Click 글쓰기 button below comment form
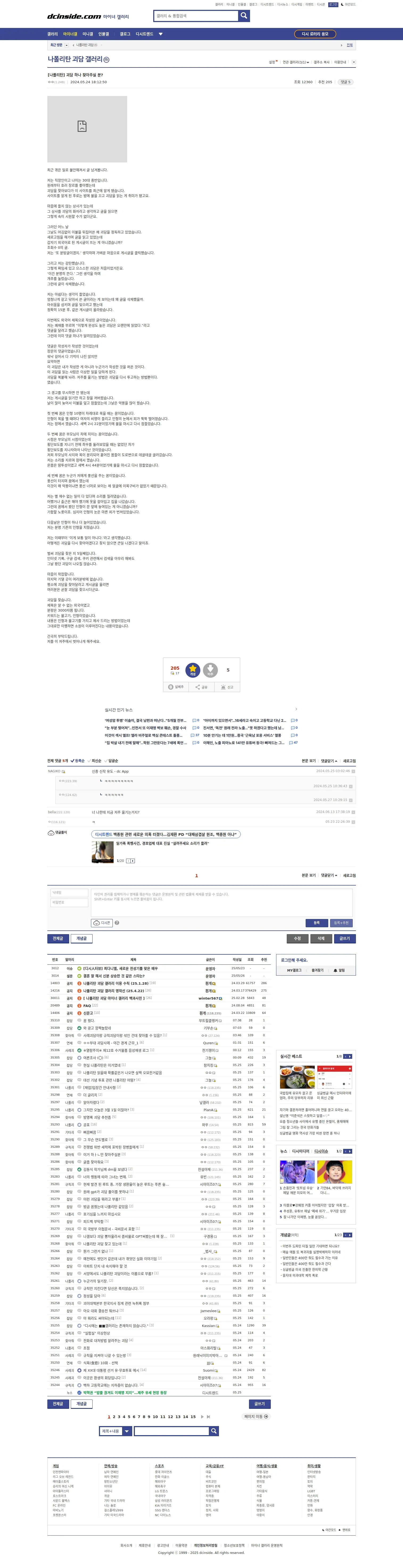The width and height of the screenshot is (403, 1568). (344, 939)
